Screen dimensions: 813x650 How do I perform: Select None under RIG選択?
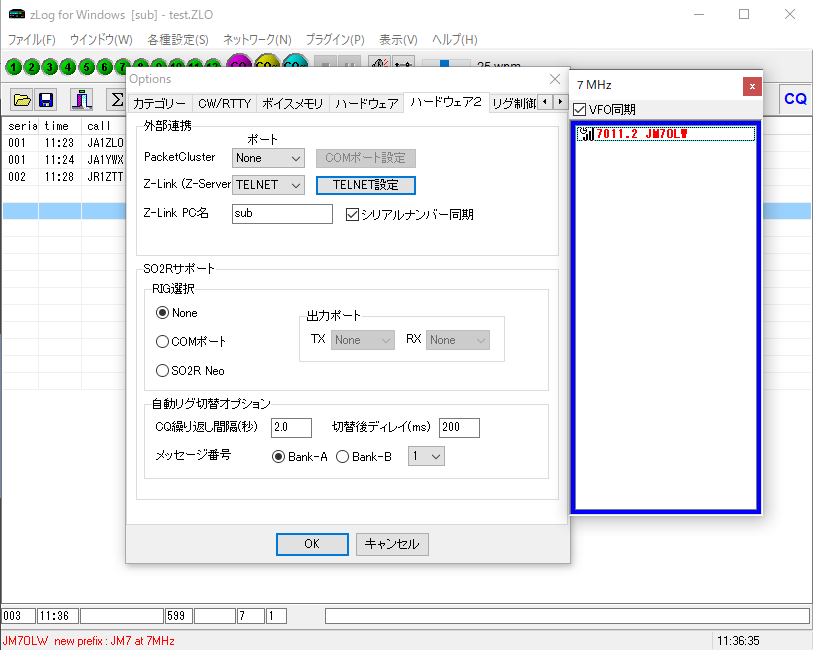177,313
